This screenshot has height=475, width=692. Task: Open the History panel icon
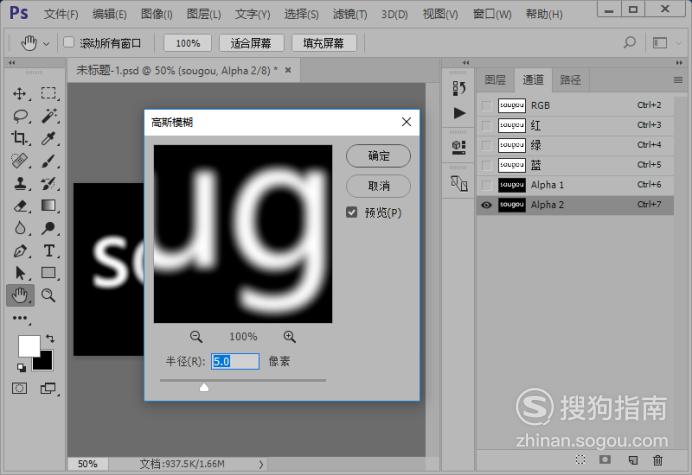pyautogui.click(x=459, y=88)
